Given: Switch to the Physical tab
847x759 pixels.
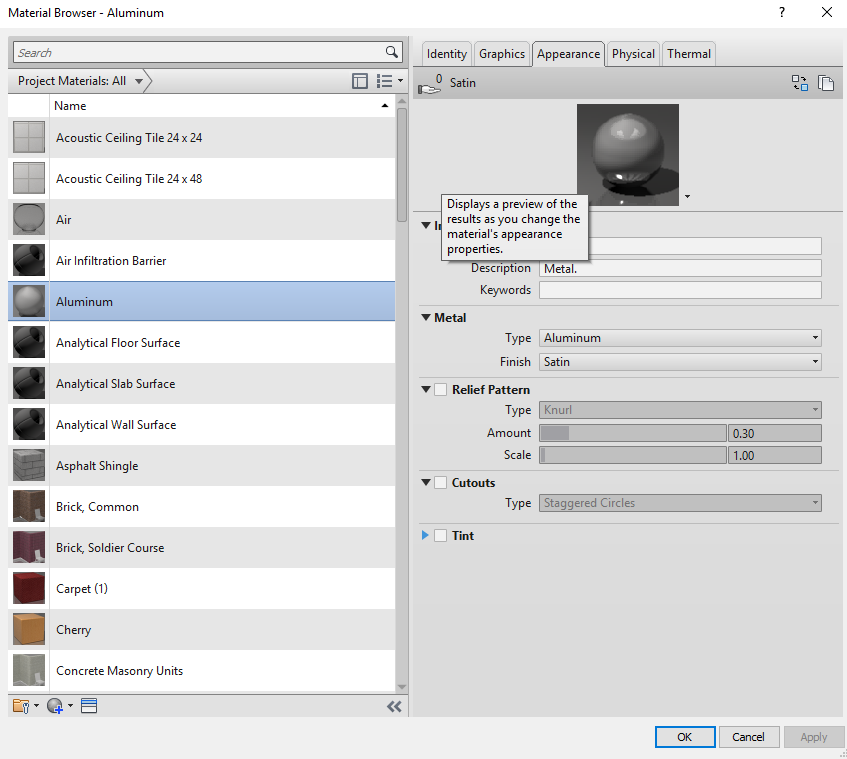Looking at the screenshot, I should coord(632,54).
